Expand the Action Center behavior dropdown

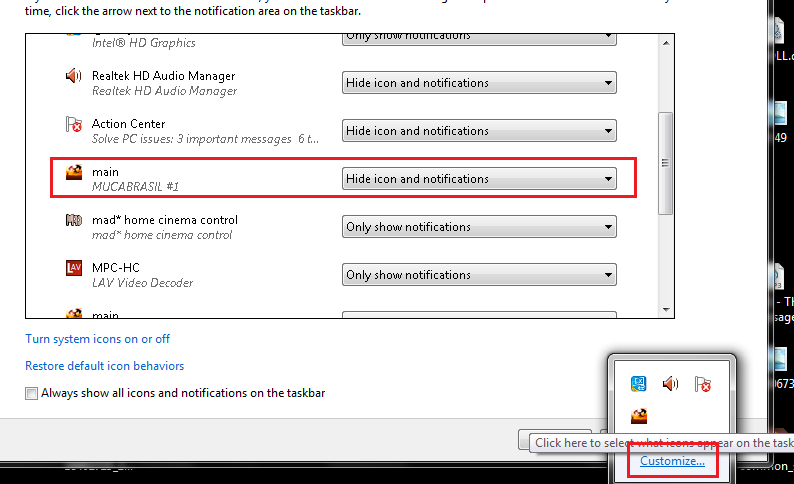(x=479, y=131)
